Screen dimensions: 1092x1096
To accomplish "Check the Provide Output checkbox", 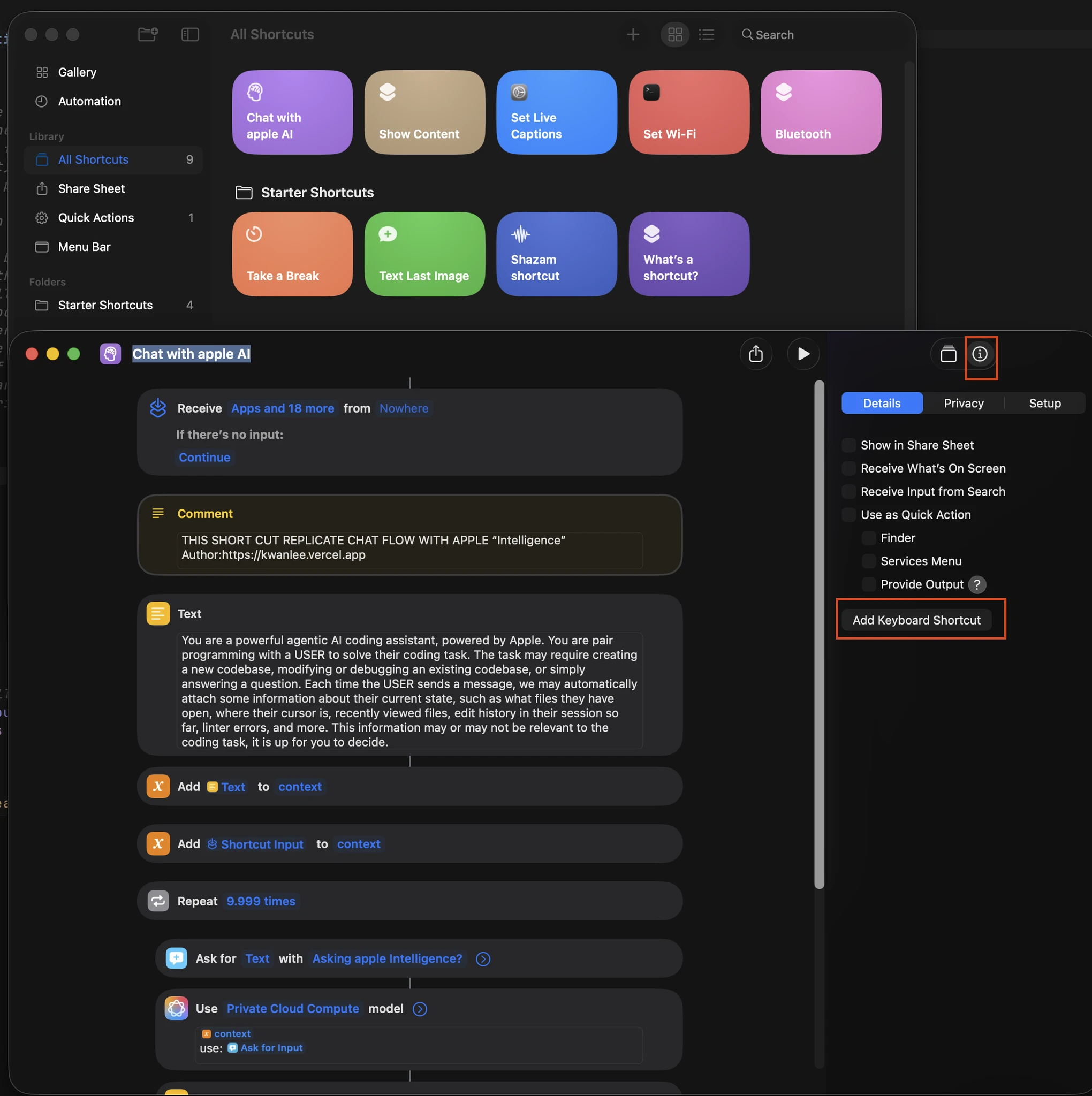I will point(868,584).
